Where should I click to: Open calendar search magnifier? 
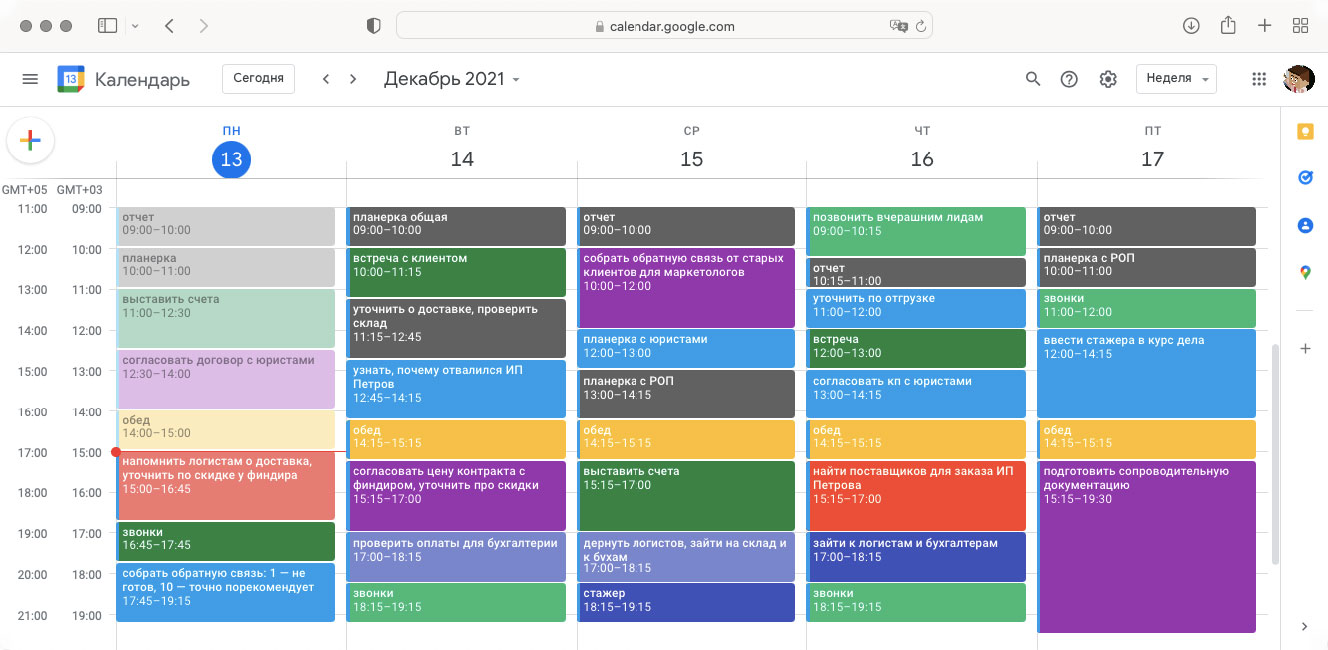(1033, 79)
